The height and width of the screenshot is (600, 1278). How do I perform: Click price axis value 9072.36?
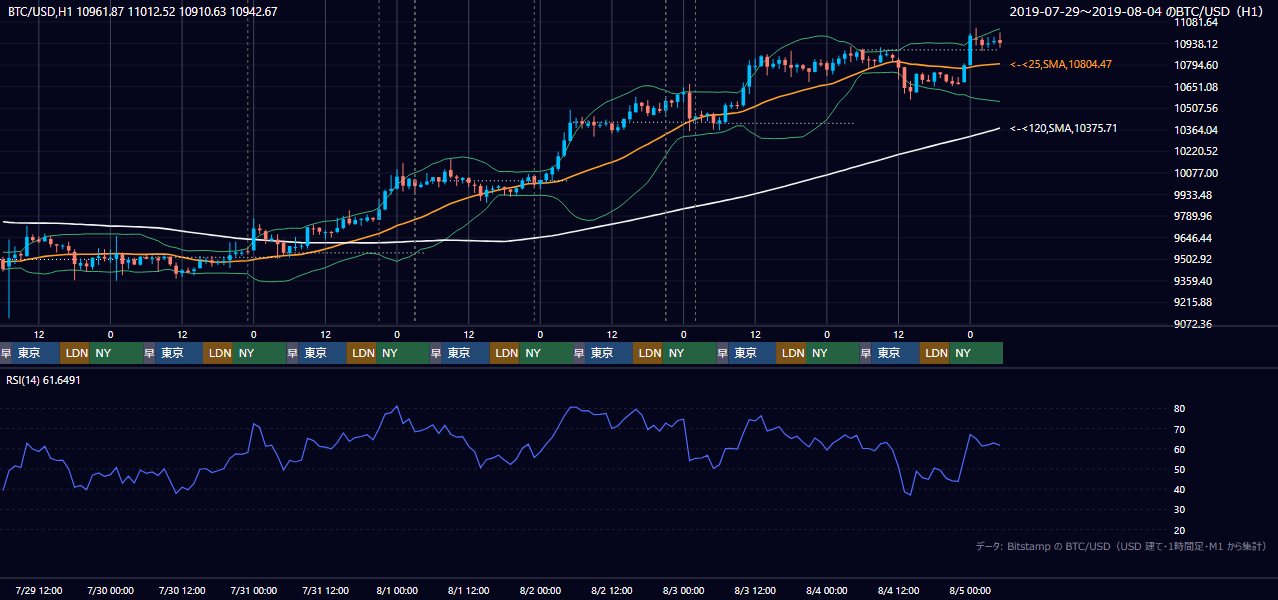pos(1196,324)
